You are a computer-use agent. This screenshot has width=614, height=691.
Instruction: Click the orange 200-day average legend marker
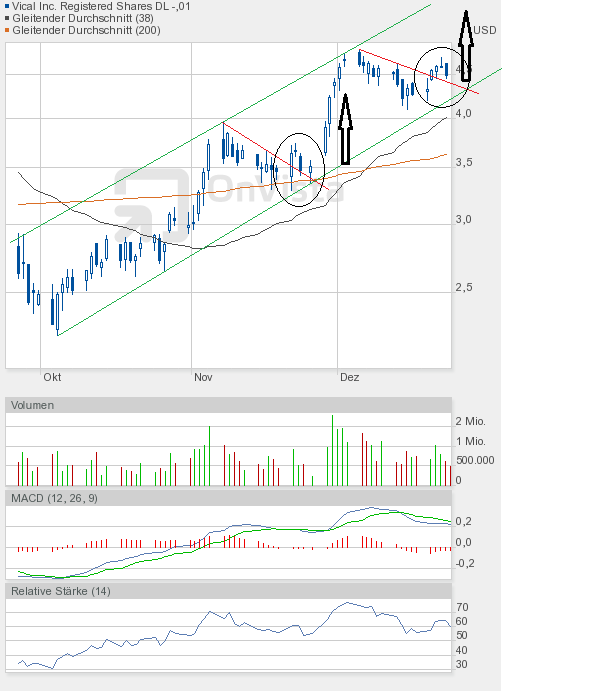click(9, 30)
